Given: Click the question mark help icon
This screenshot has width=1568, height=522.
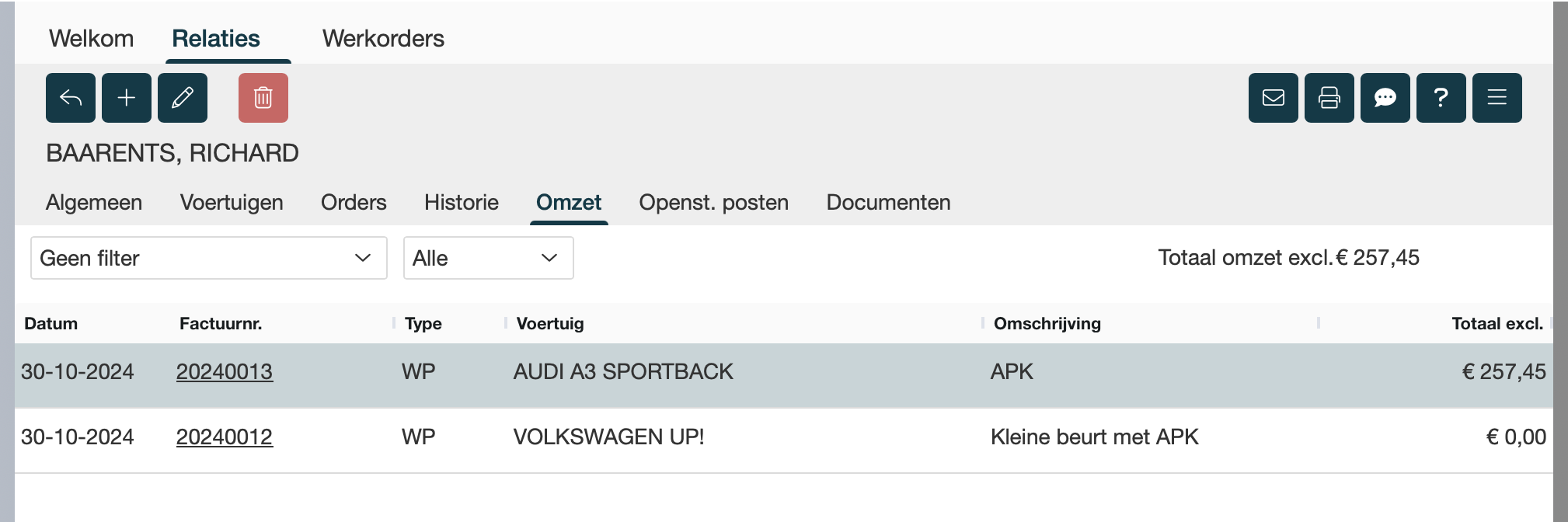Looking at the screenshot, I should (1441, 98).
